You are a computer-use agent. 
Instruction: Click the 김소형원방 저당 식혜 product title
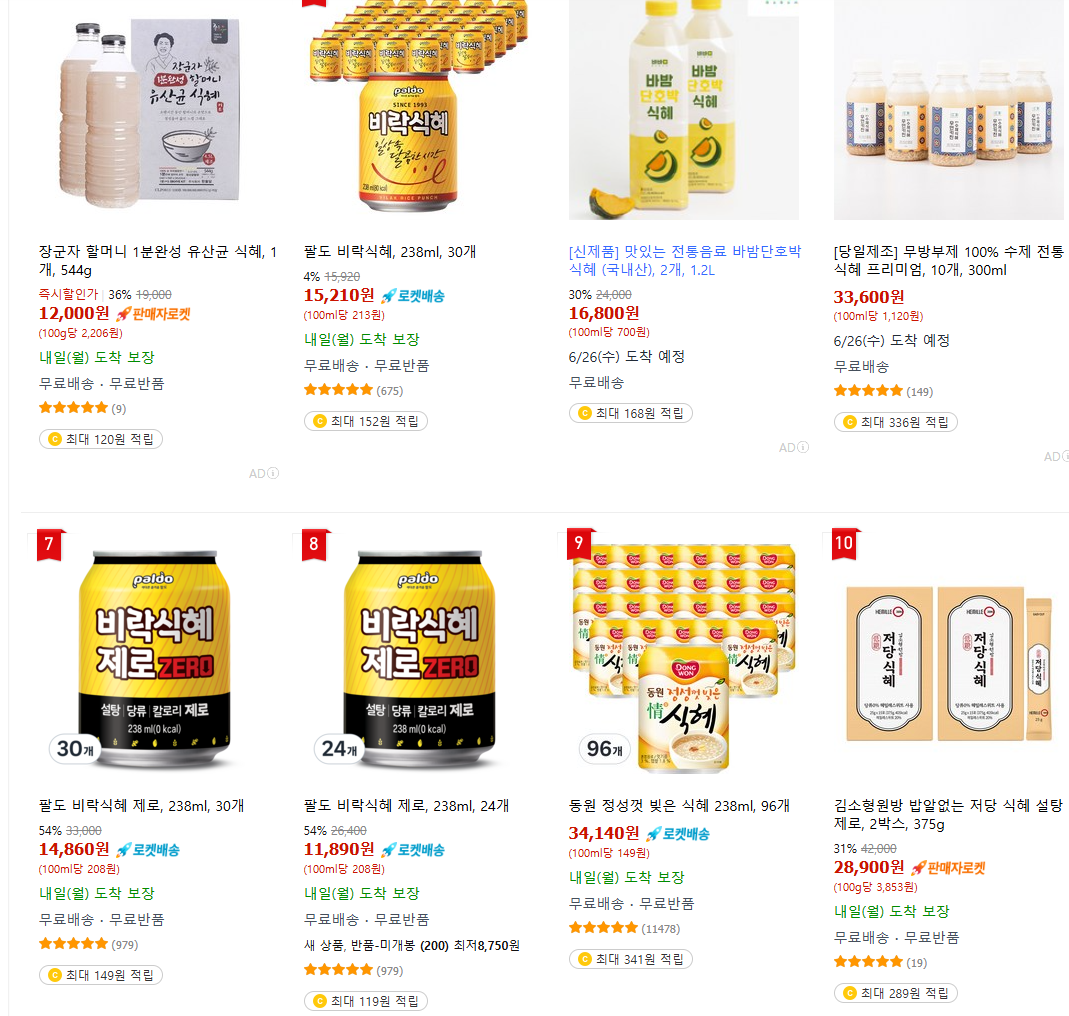[948, 815]
